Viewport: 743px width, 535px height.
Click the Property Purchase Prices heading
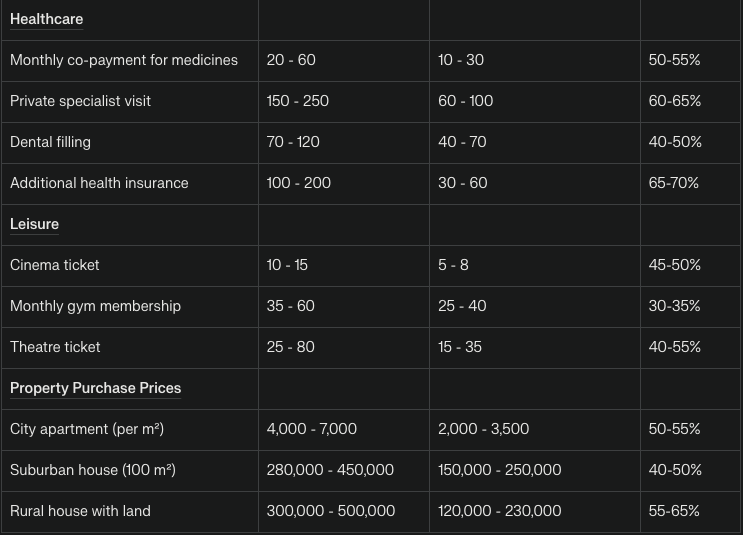(x=96, y=388)
